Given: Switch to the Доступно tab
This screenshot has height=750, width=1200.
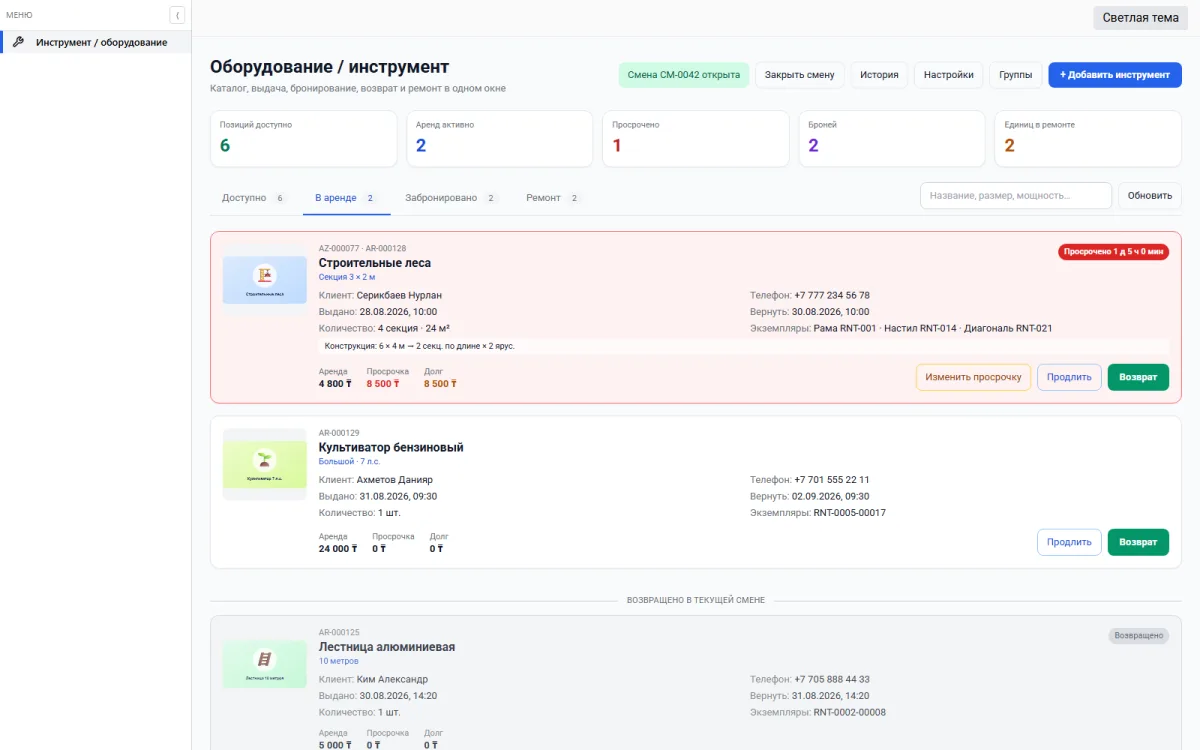Looking at the screenshot, I should [254, 198].
